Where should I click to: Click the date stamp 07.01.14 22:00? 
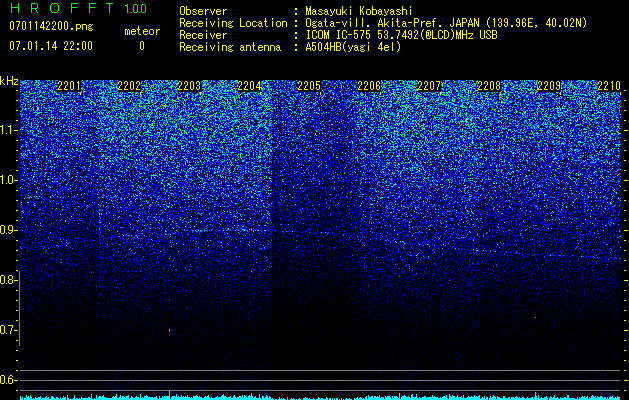51,46
